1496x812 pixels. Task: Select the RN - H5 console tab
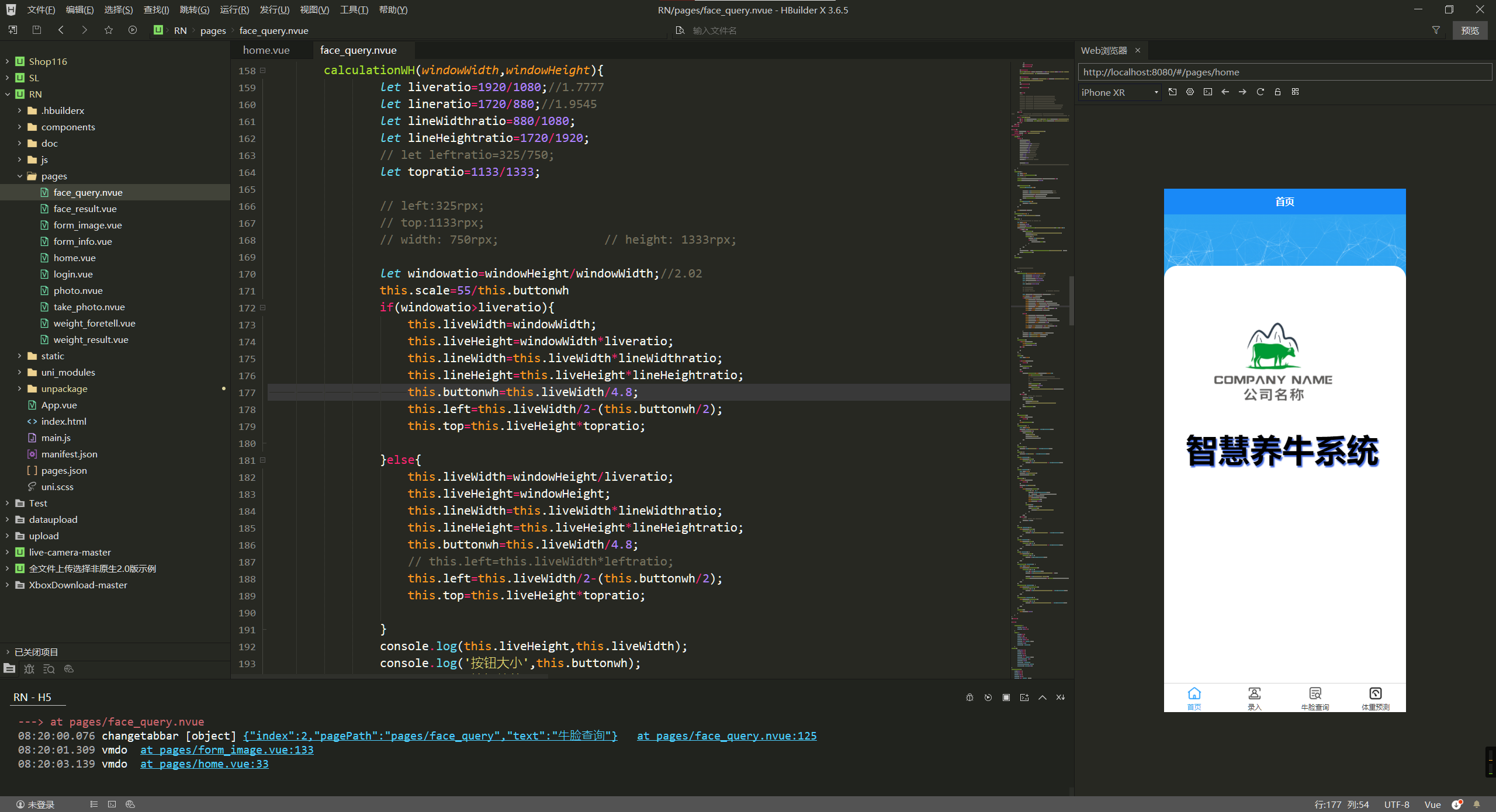coord(32,698)
